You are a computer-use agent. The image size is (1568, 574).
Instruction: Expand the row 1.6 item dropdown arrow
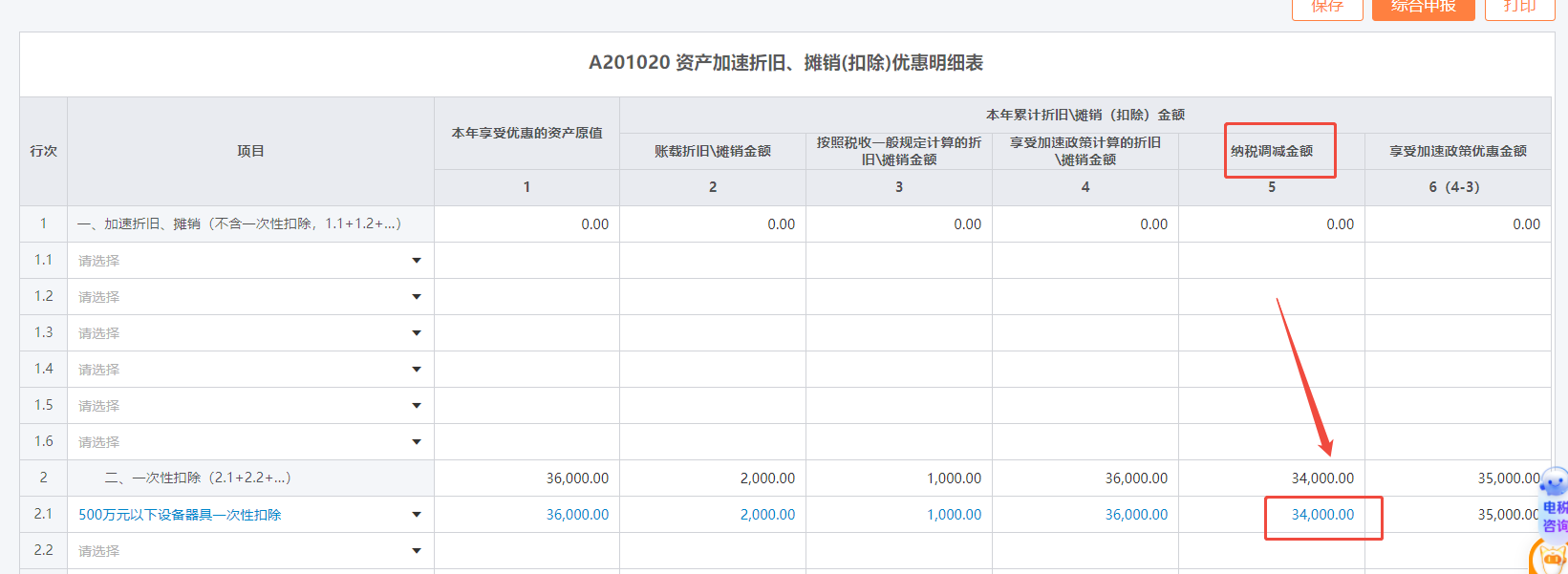pos(417,442)
